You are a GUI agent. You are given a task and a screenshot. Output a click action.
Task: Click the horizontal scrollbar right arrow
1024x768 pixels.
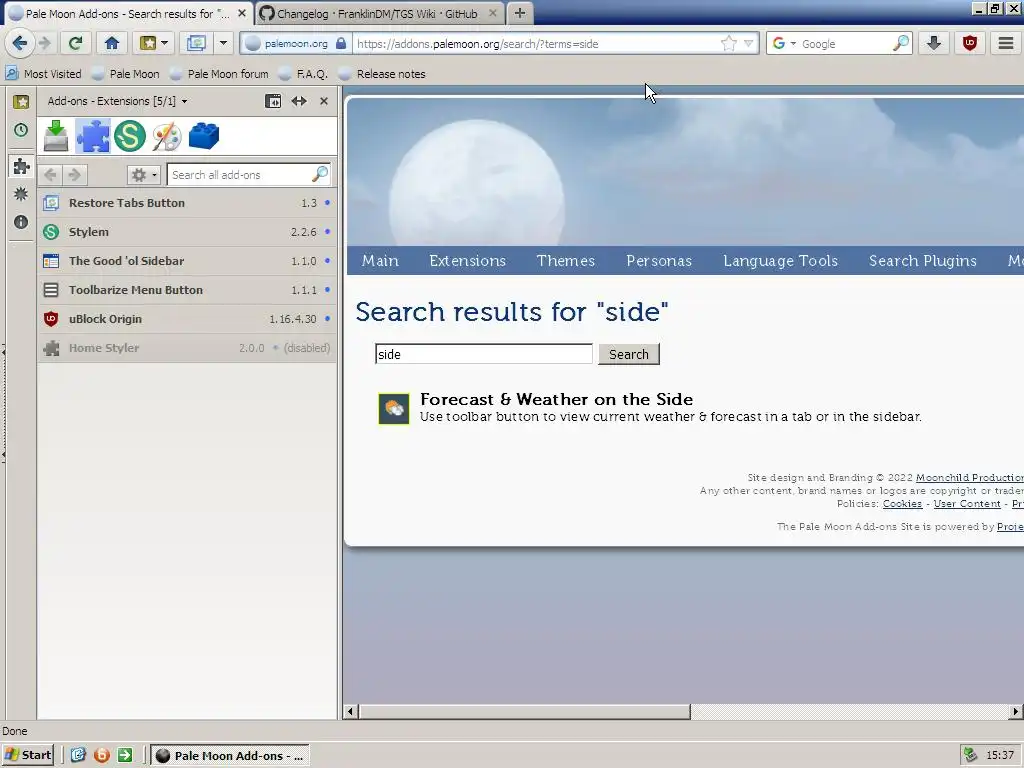click(1016, 711)
